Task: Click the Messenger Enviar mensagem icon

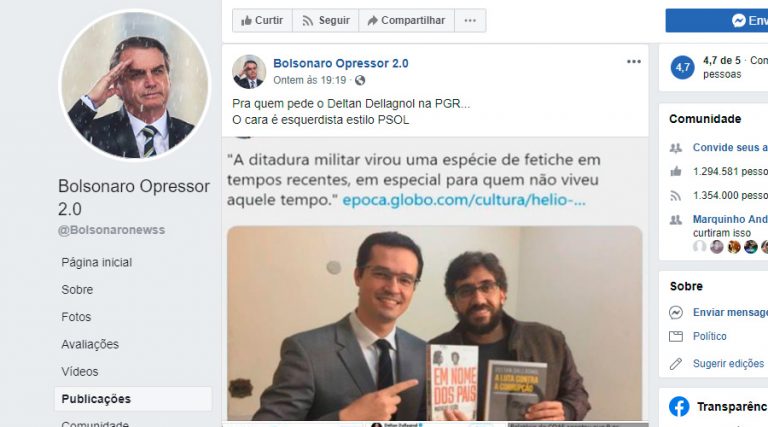Action: pyautogui.click(x=676, y=312)
